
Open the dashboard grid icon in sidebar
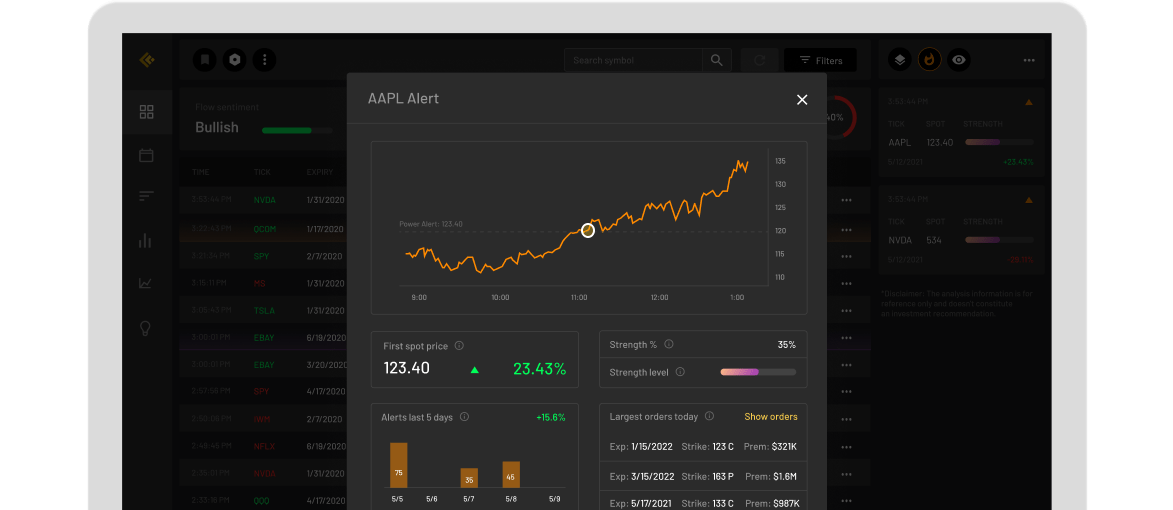[x=147, y=112]
